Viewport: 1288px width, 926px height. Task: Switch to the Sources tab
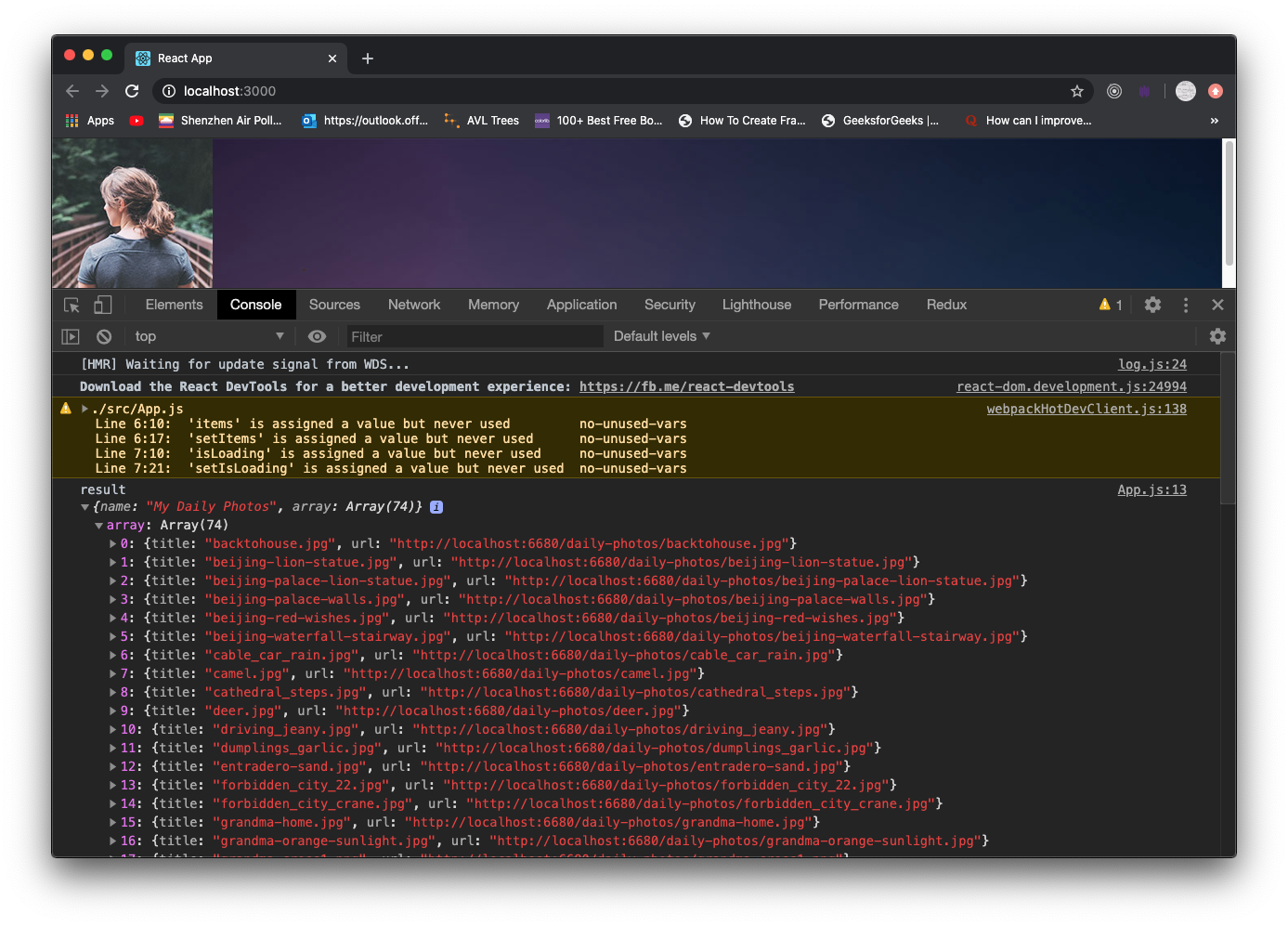[x=334, y=305]
